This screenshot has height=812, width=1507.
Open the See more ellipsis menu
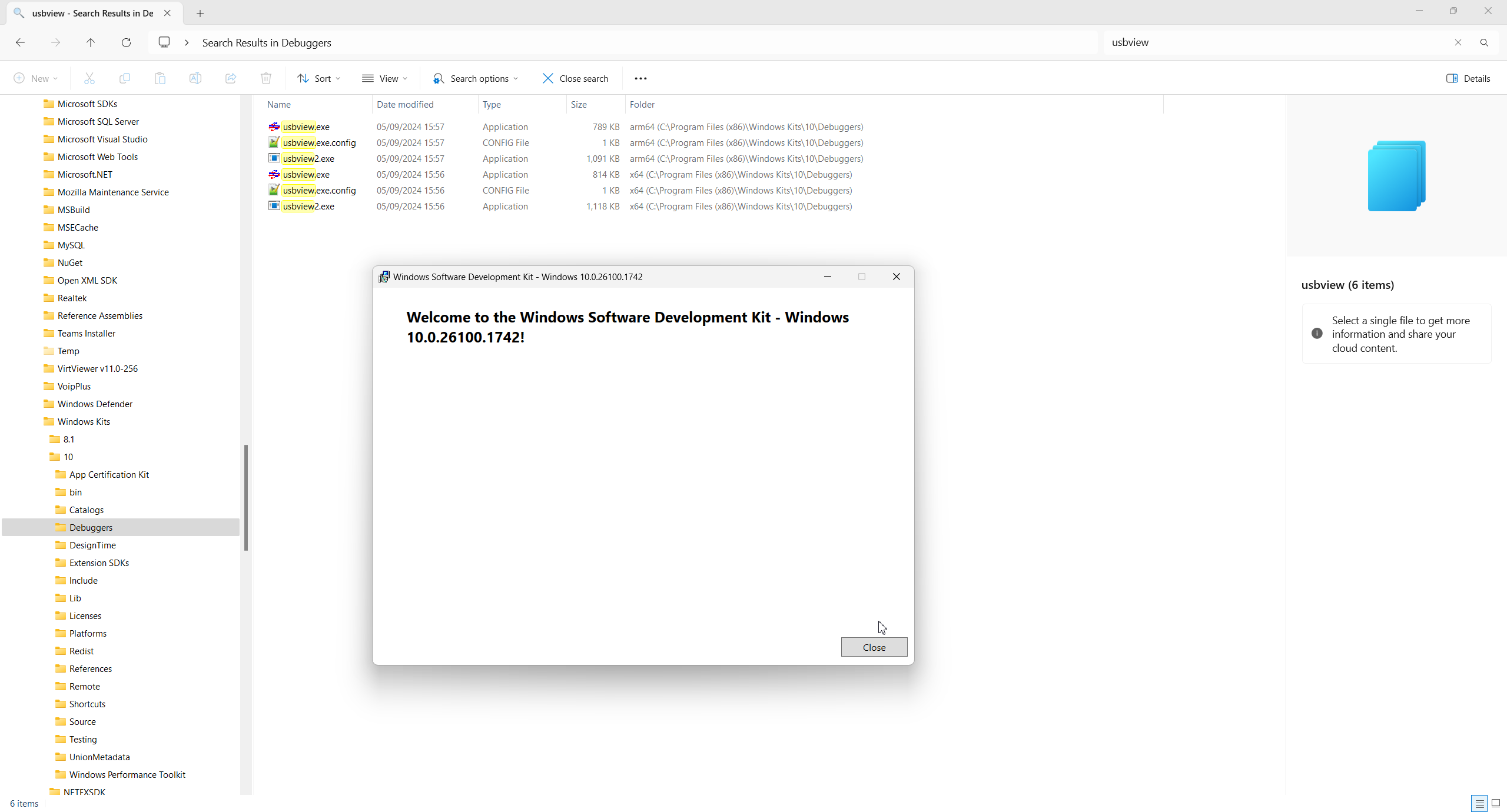click(640, 78)
